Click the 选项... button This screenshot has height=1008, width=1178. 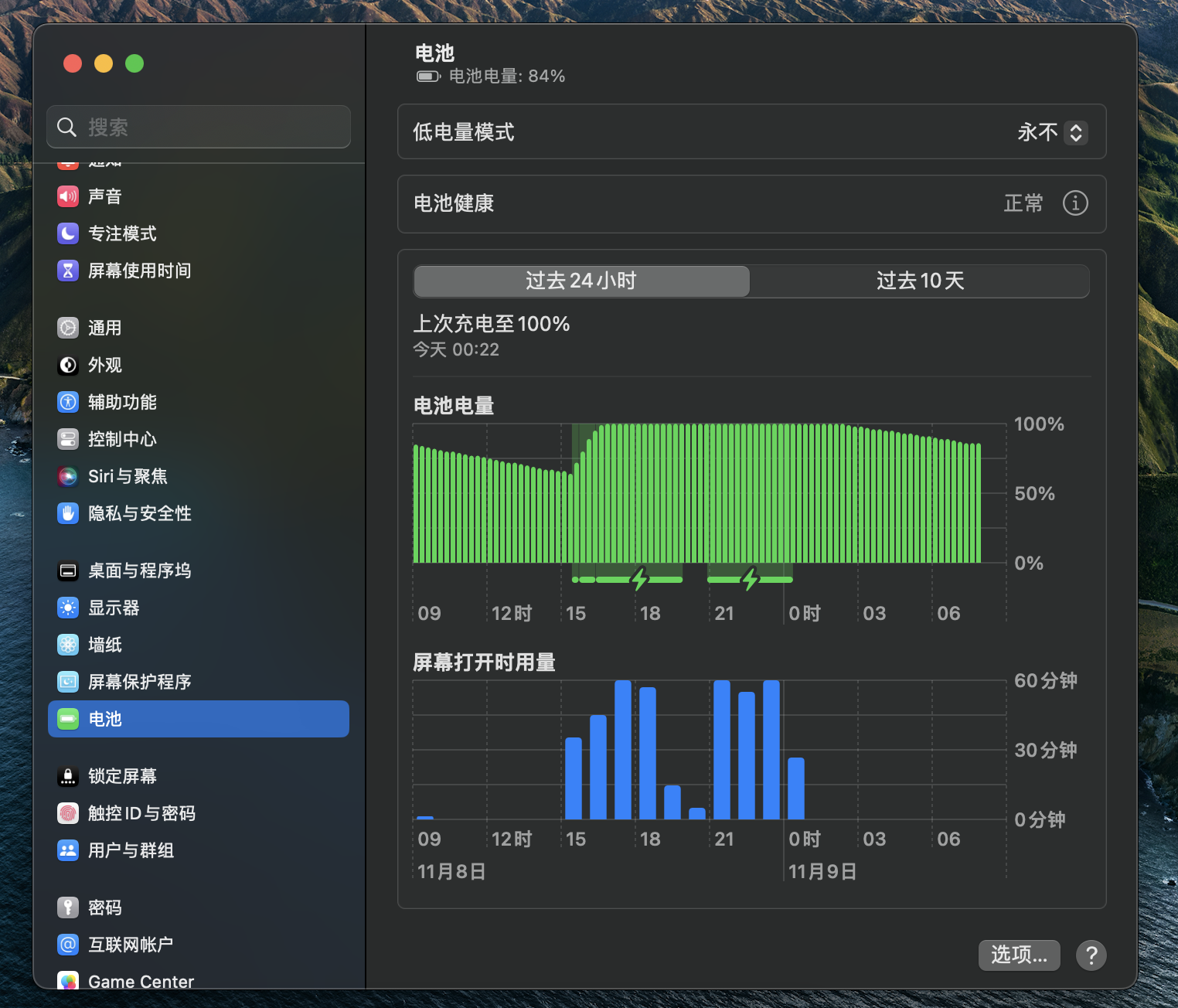pyautogui.click(x=1019, y=955)
